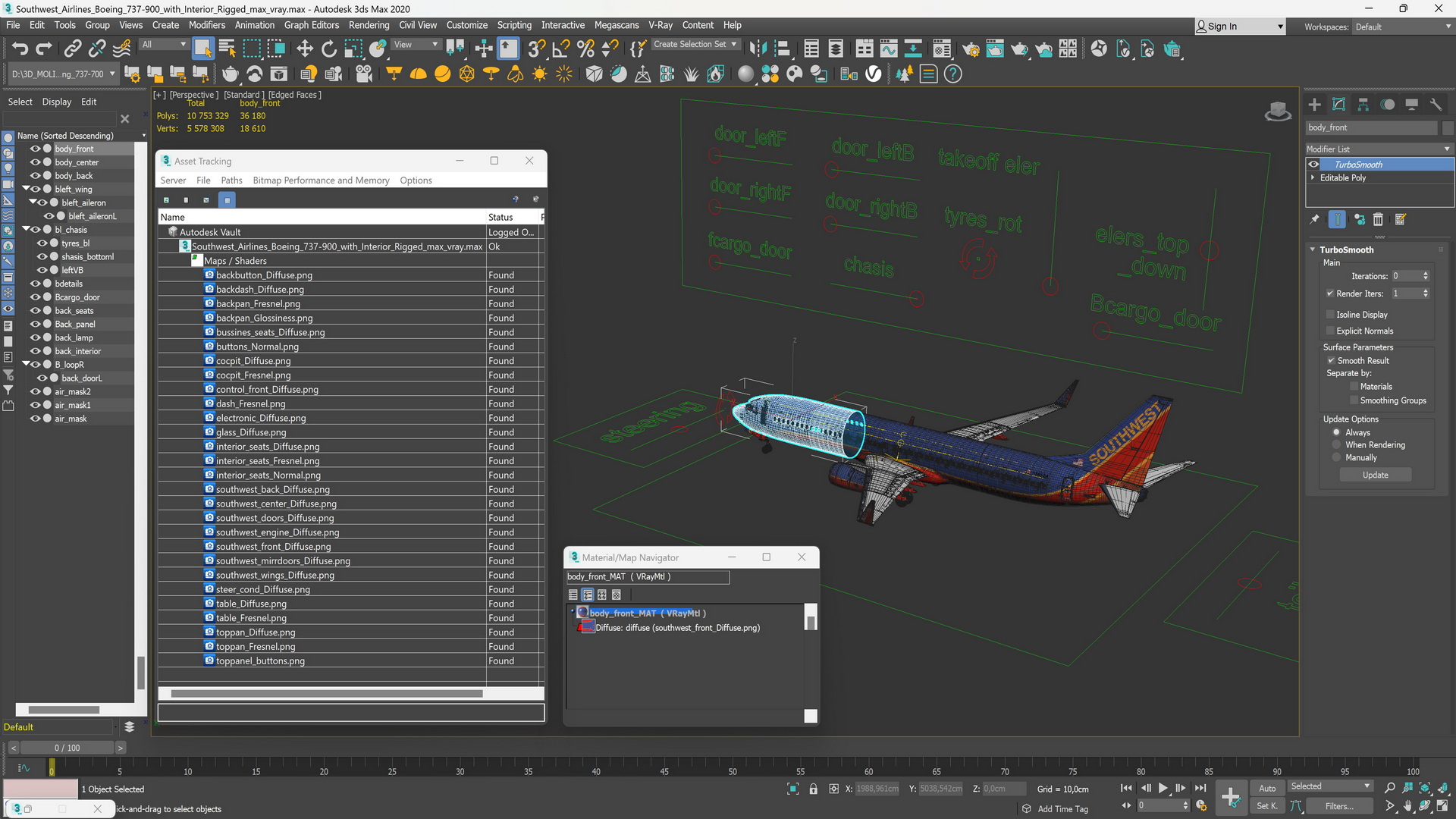Collapse the B_loopR tree node
The height and width of the screenshot is (819, 1456).
point(26,364)
